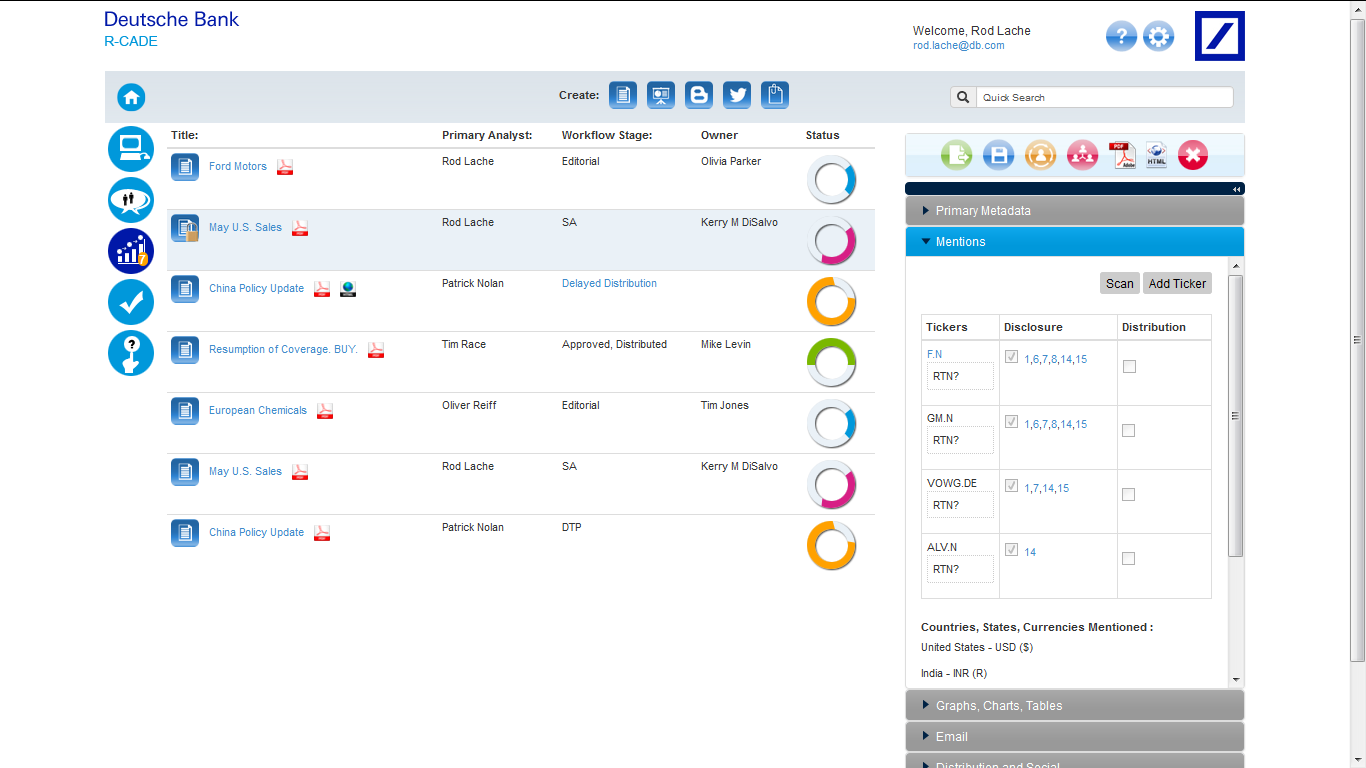Click the pink team hierarchy icon
Screen dimensions: 1366x768
(1082, 155)
